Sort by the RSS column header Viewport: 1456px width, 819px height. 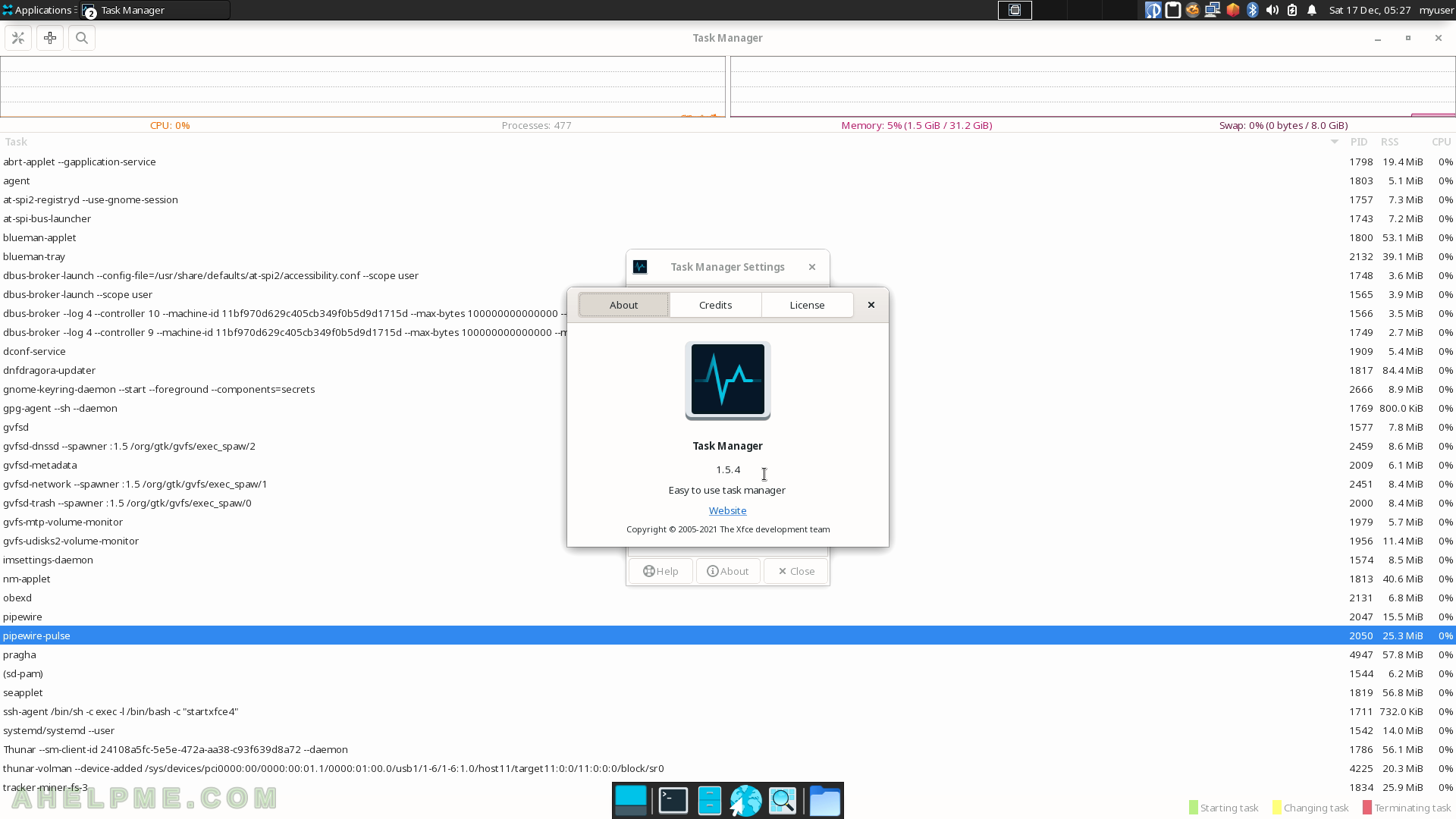coord(1390,142)
